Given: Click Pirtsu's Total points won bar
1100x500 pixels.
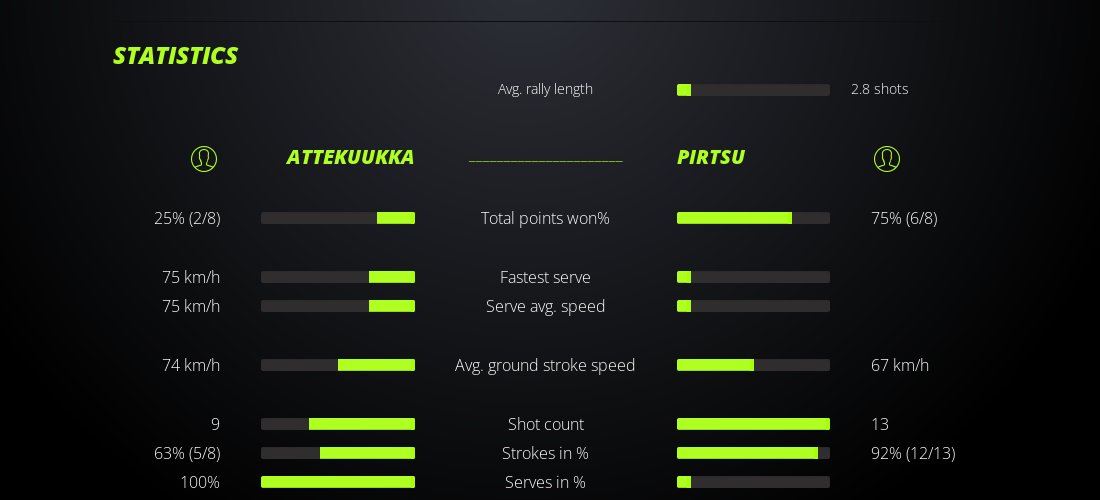Looking at the screenshot, I should 753,218.
